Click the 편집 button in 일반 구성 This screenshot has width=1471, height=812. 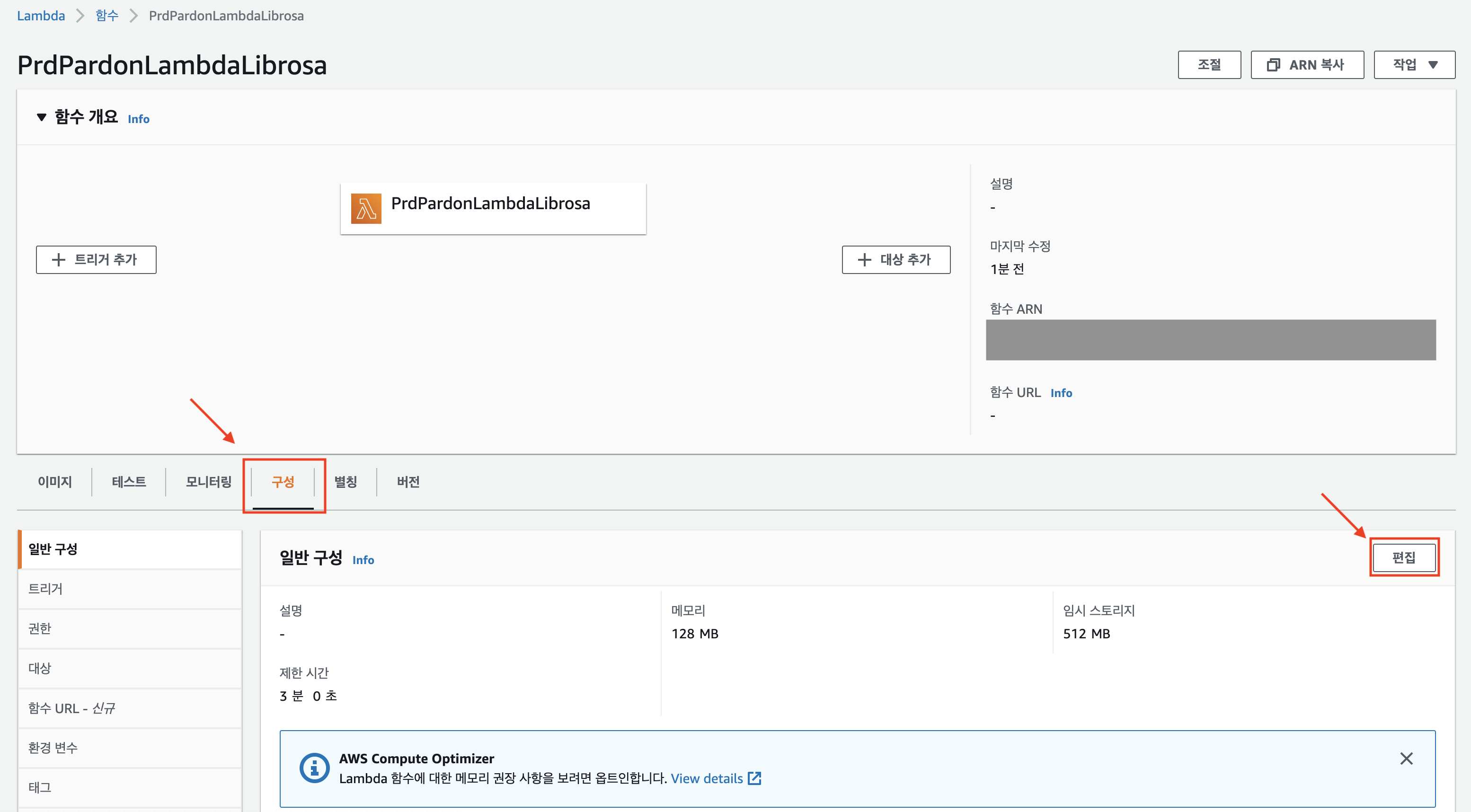coord(1404,557)
